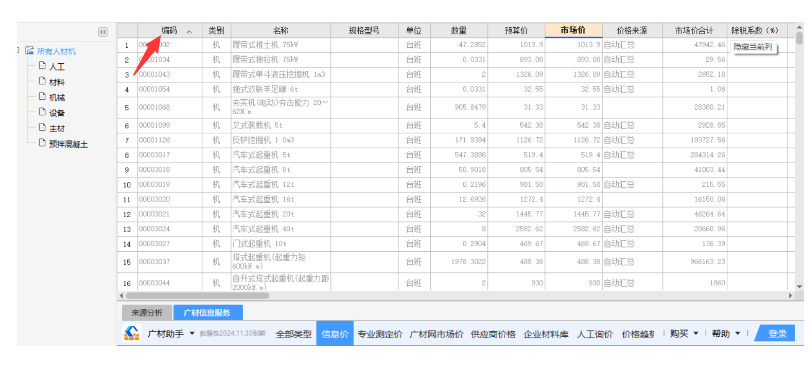Click the vertical scrollbar thumb
Viewport: 812px width, 365px height.
coord(799,37)
